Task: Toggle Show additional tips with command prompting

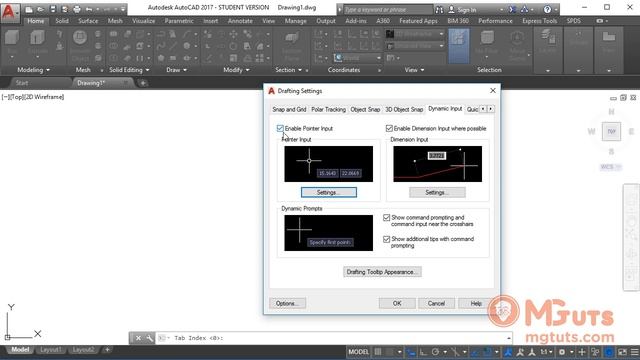Action: [387, 239]
